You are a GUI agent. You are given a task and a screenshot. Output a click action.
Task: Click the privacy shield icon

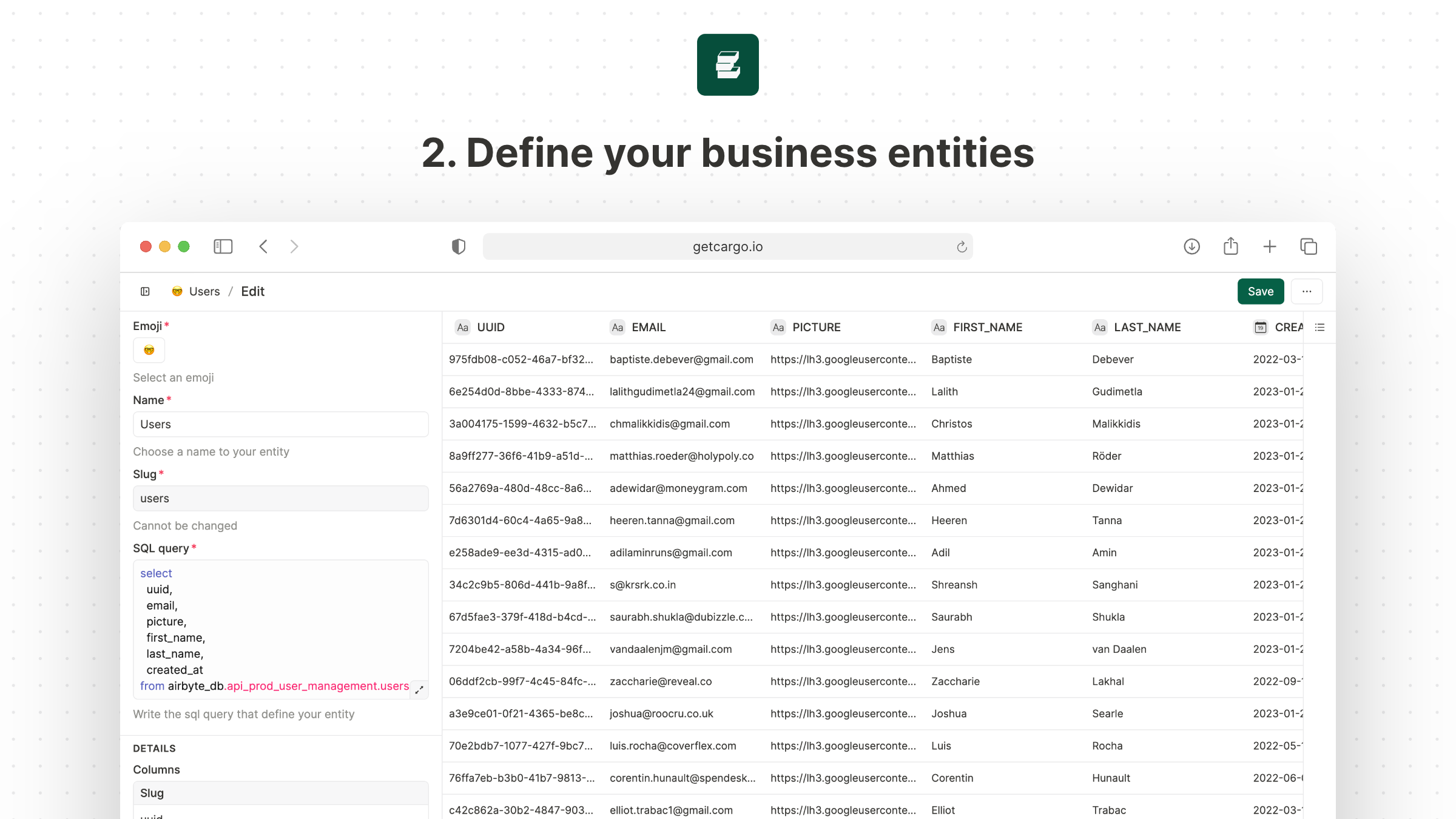(459, 246)
